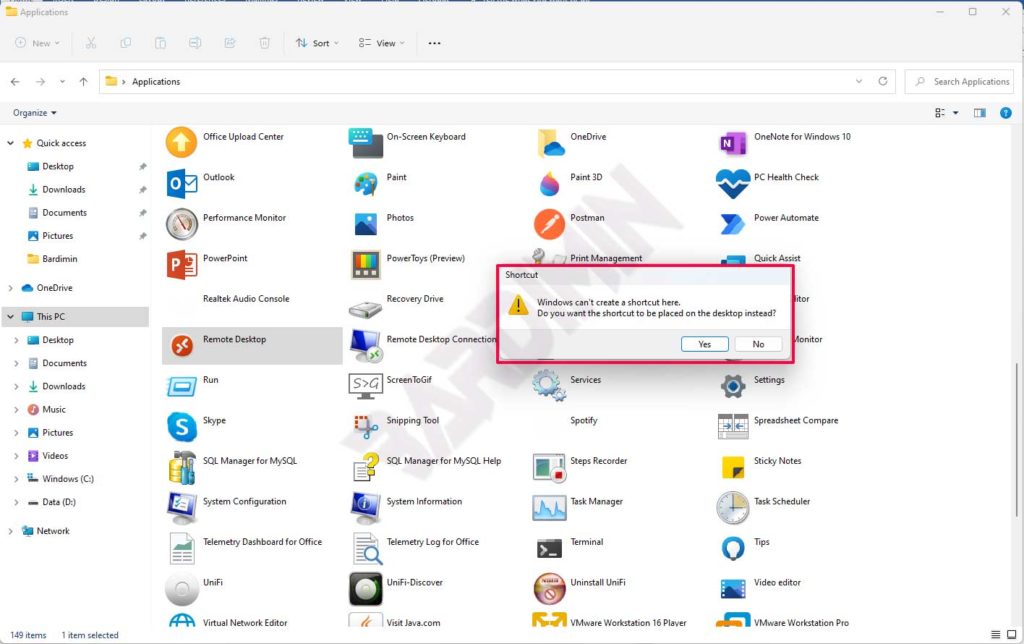Click the See more options button
The height and width of the screenshot is (644, 1024).
[434, 43]
